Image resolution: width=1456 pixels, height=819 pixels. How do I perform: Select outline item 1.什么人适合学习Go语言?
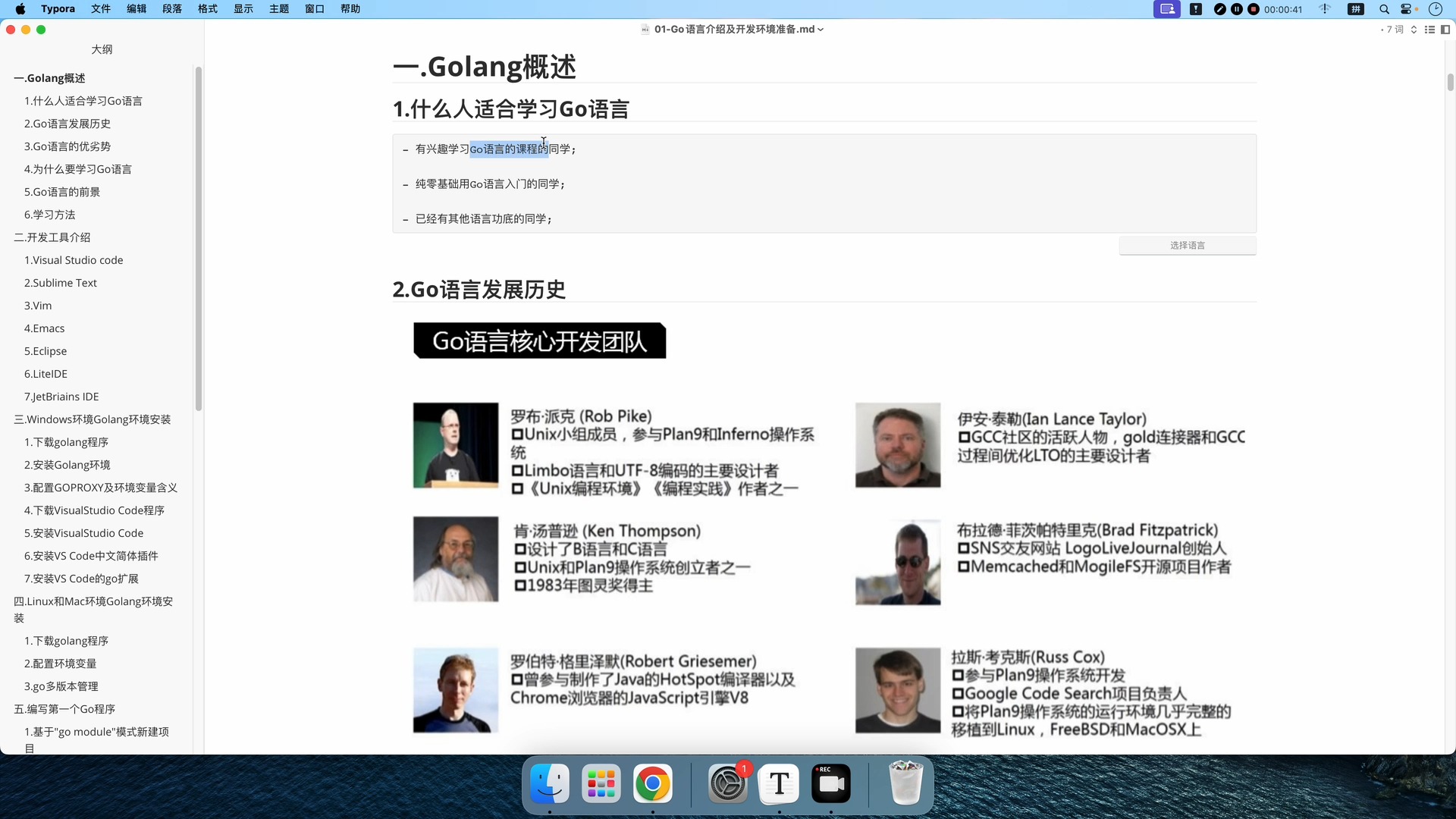tap(83, 101)
